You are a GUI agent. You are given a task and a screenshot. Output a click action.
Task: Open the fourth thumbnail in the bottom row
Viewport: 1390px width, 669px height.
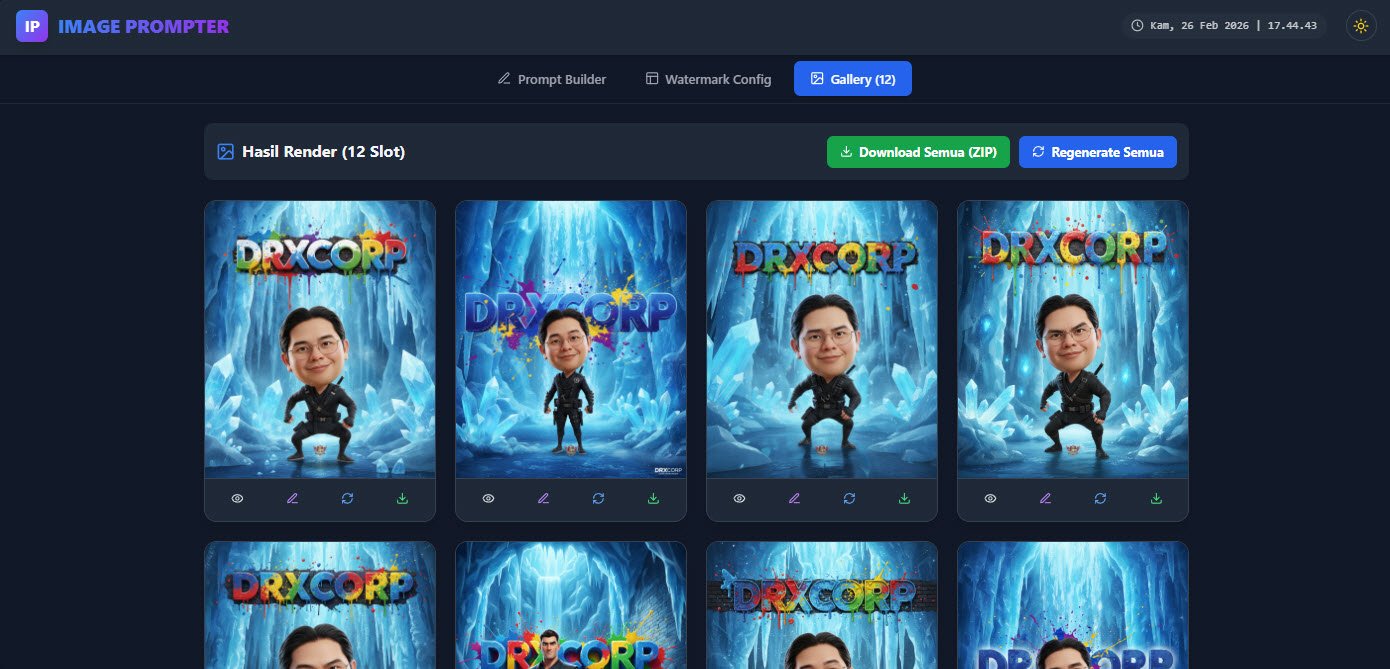(x=1073, y=605)
